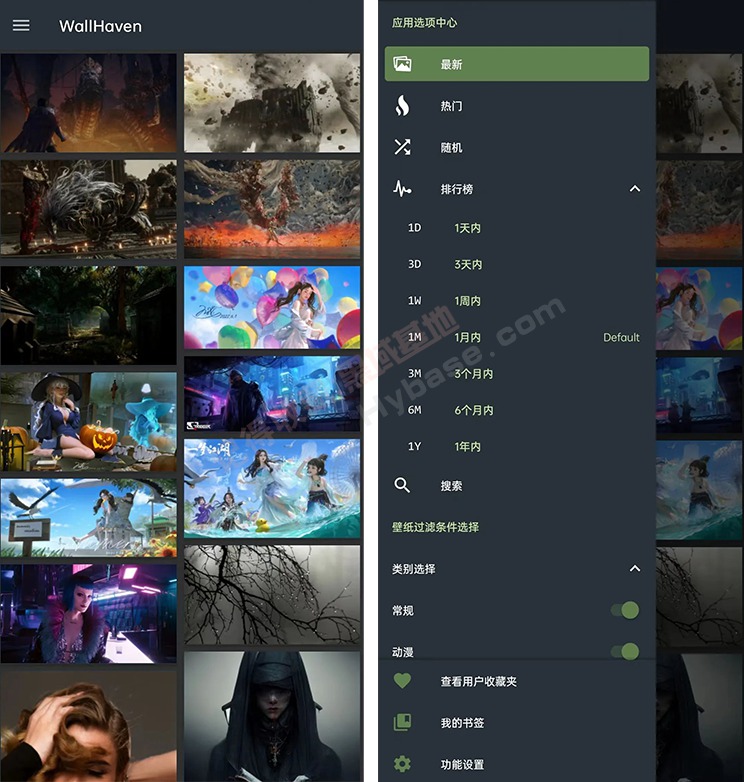744x782 pixels.
Task: Open the colorful balloons girl wallpaper
Action: [272, 307]
